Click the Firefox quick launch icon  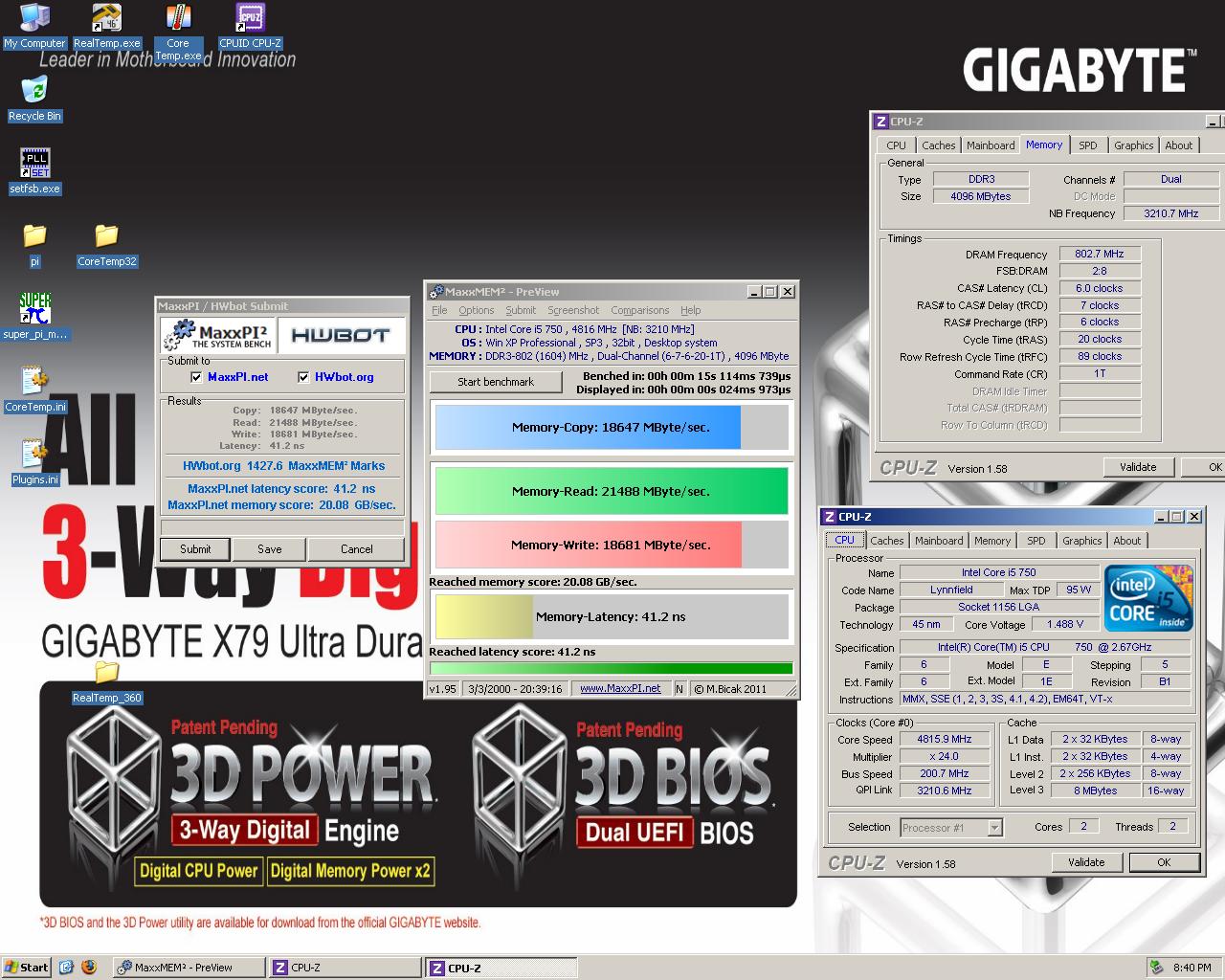(89, 968)
